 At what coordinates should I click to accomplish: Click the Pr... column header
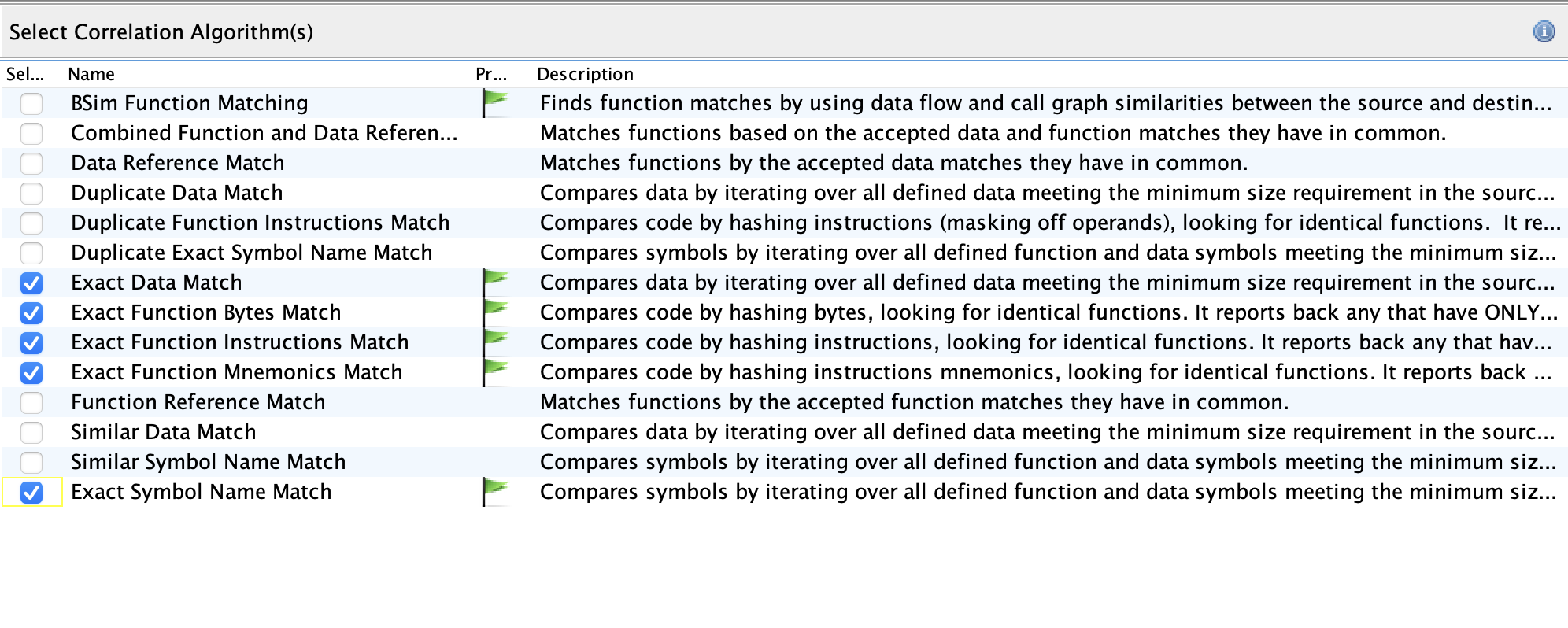[x=491, y=74]
